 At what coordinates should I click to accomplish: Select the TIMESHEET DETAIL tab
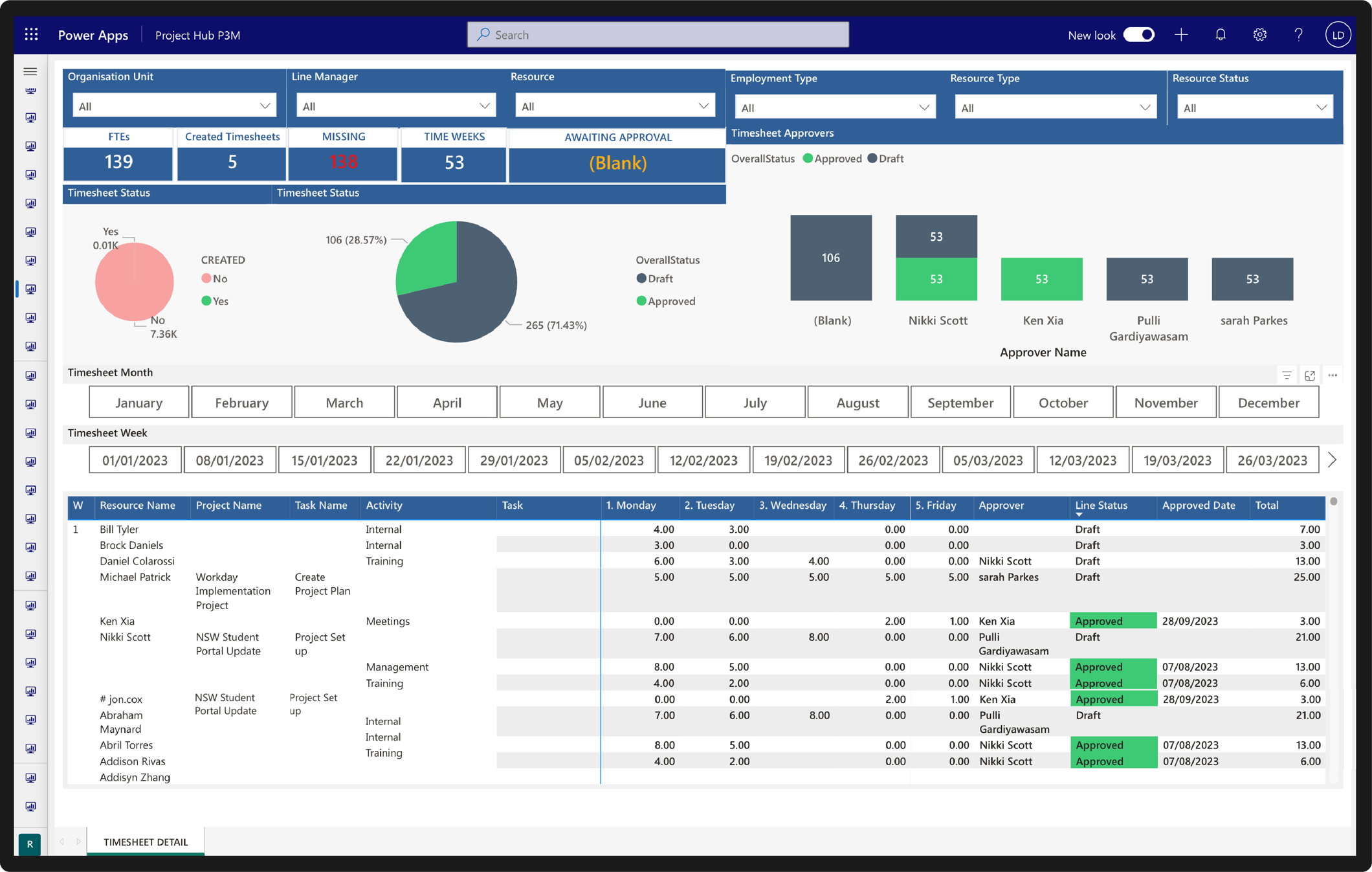click(x=145, y=842)
